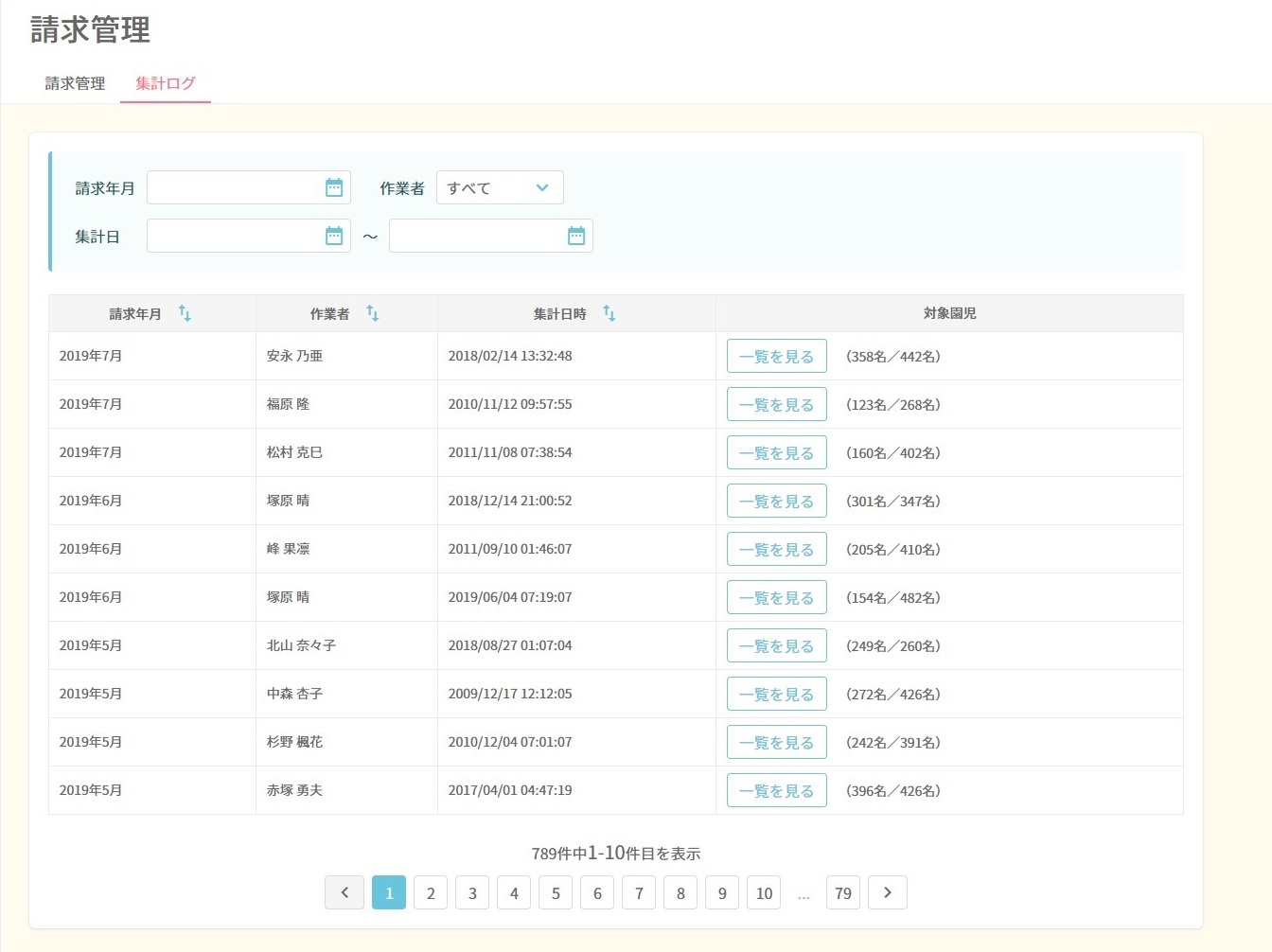The width and height of the screenshot is (1272, 952).
Task: Go to page 4
Action: [514, 892]
